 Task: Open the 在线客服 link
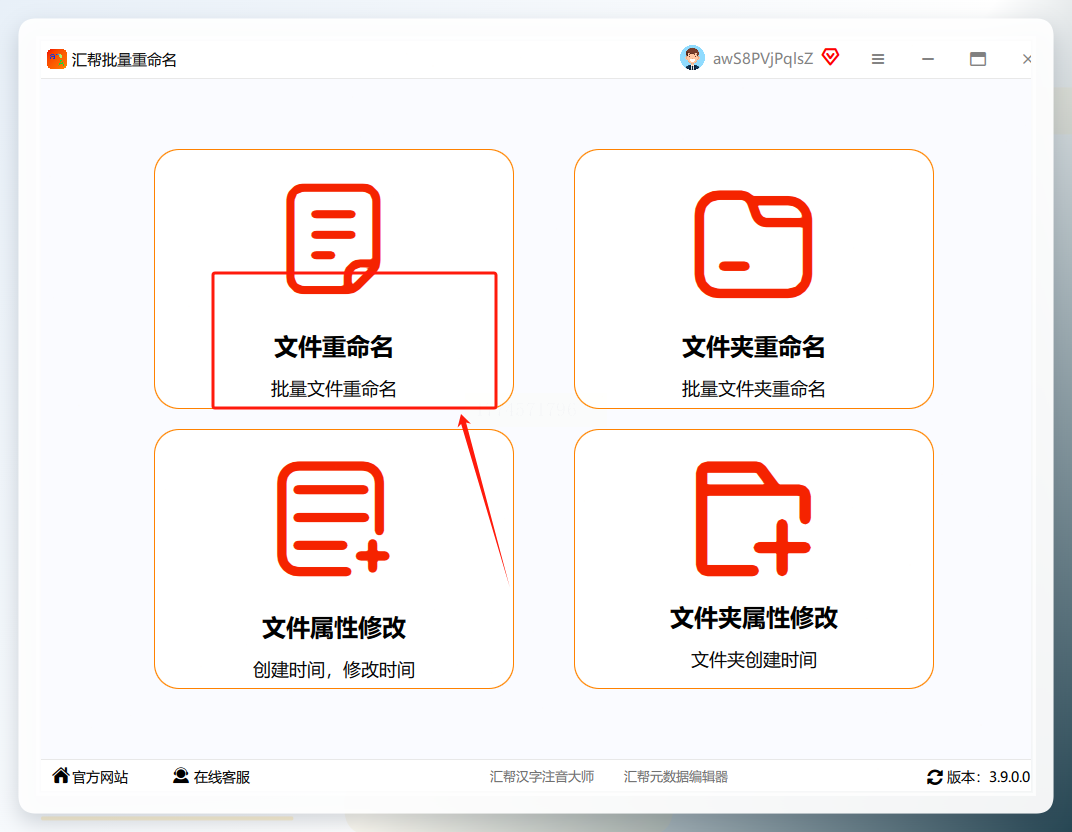(222, 777)
